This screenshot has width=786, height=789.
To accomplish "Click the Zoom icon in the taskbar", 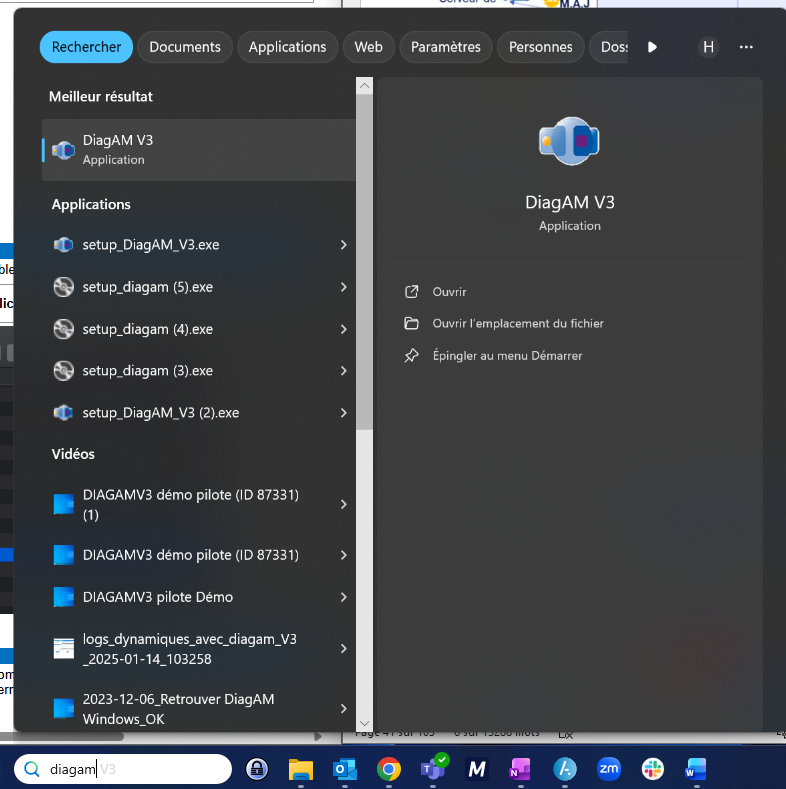I will tap(608, 768).
